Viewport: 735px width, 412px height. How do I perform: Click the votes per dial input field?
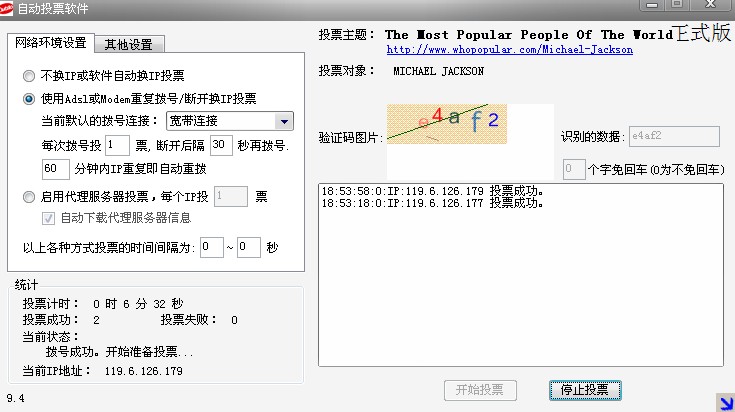pyautogui.click(x=117, y=145)
